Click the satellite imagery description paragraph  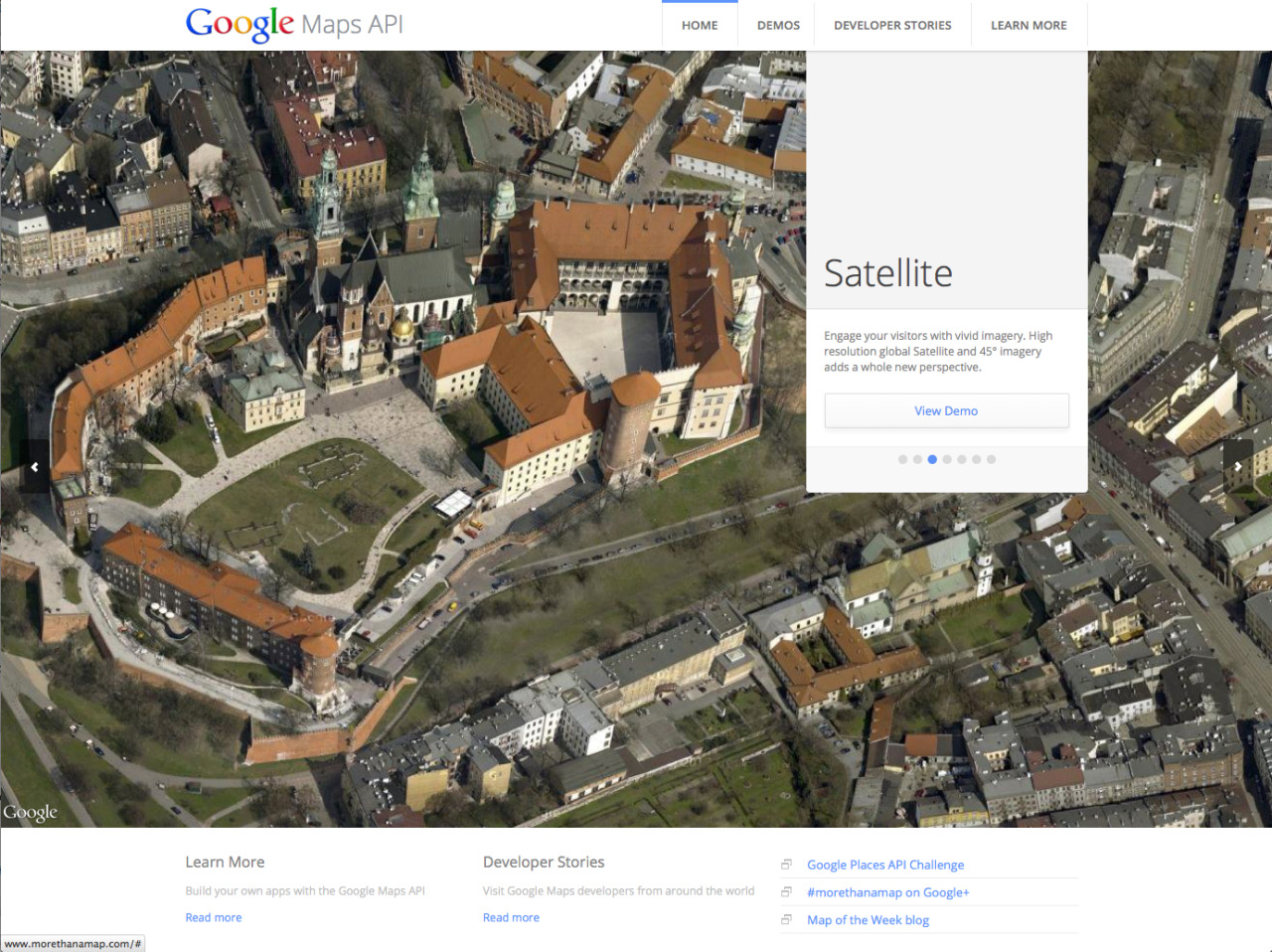pos(938,351)
